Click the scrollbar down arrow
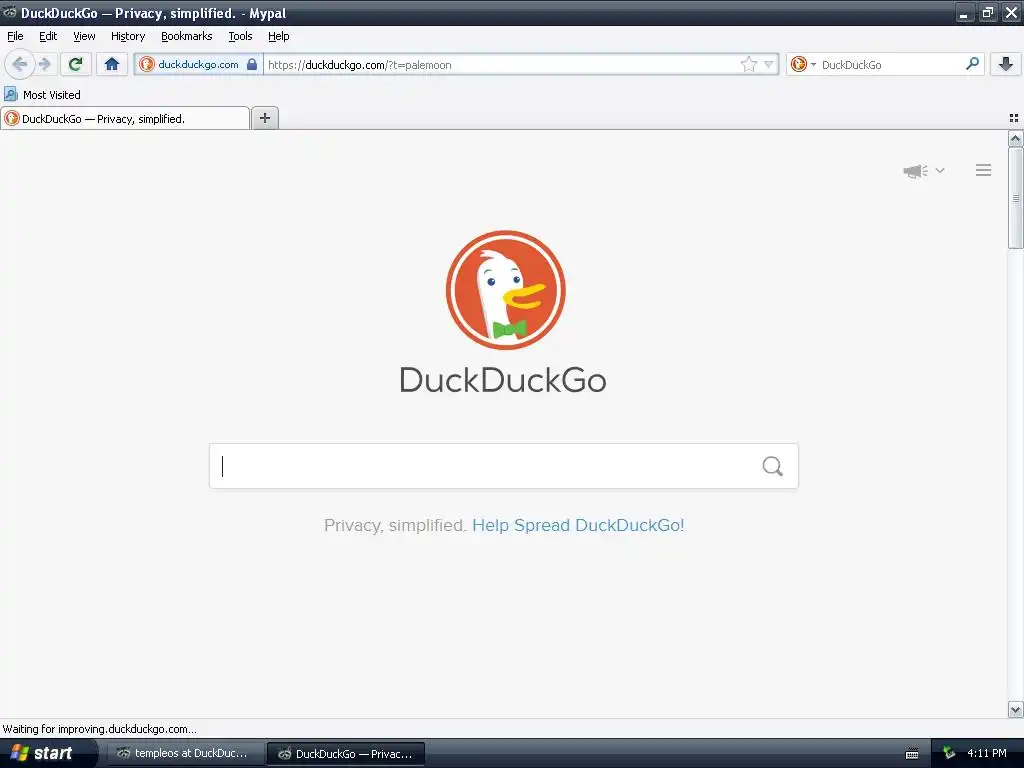 [x=1015, y=709]
